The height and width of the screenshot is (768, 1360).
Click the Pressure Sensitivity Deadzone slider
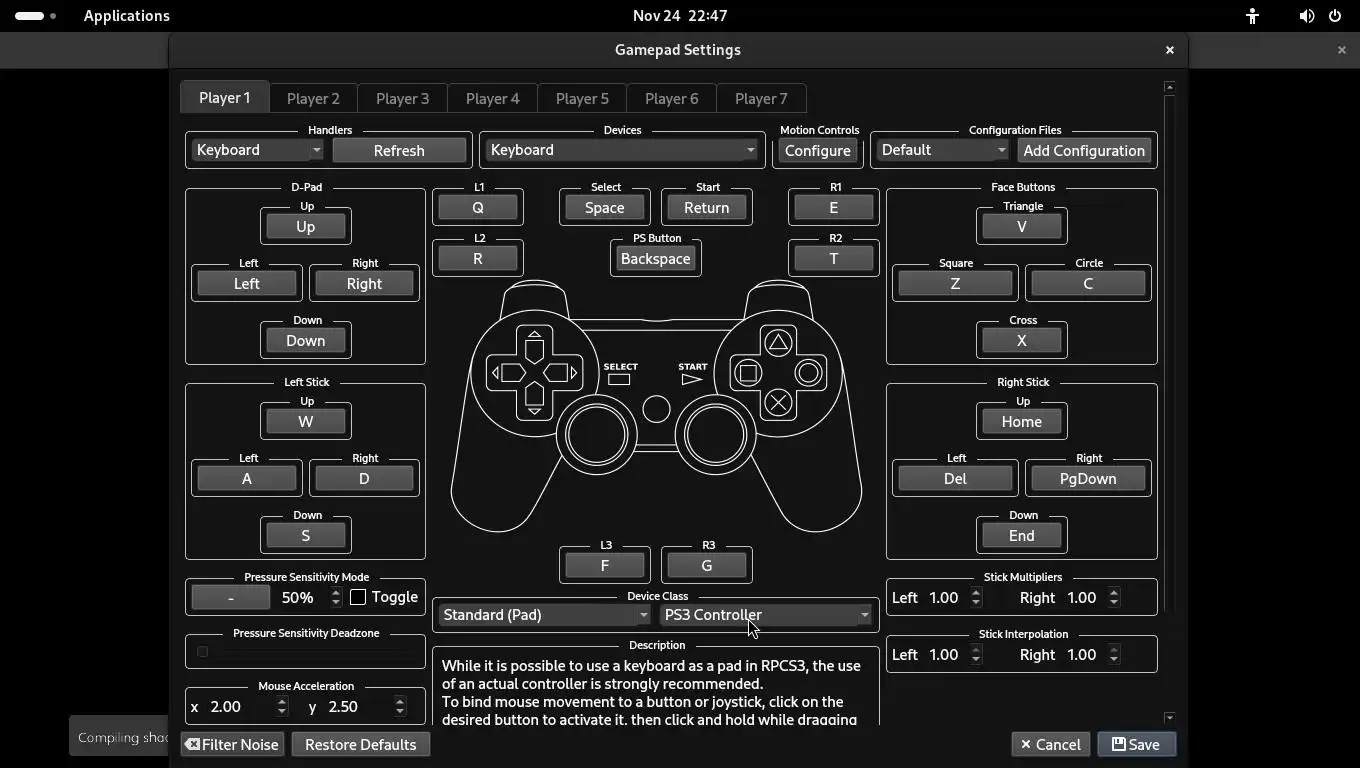pyautogui.click(x=305, y=652)
